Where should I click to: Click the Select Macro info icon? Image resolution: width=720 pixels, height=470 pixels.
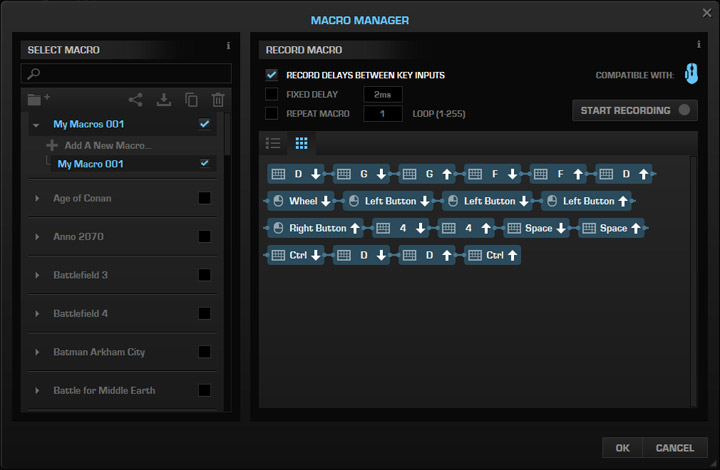pos(228,45)
